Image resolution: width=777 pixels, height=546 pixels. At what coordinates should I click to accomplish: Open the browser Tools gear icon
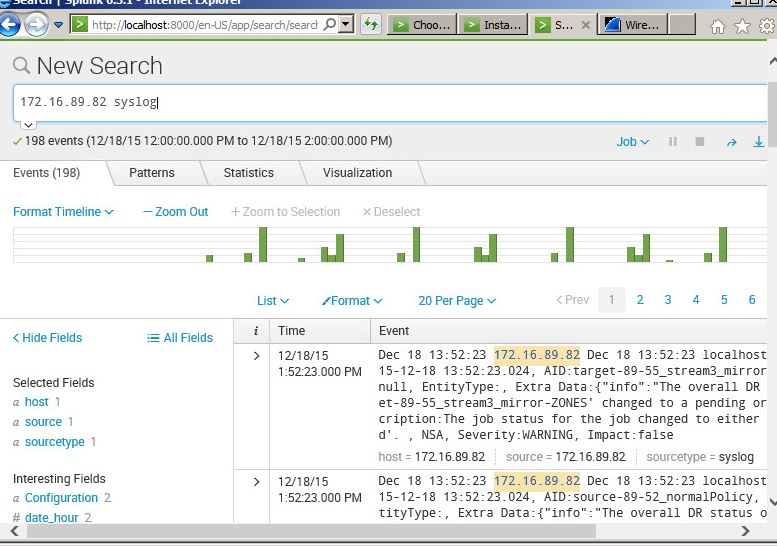point(768,26)
